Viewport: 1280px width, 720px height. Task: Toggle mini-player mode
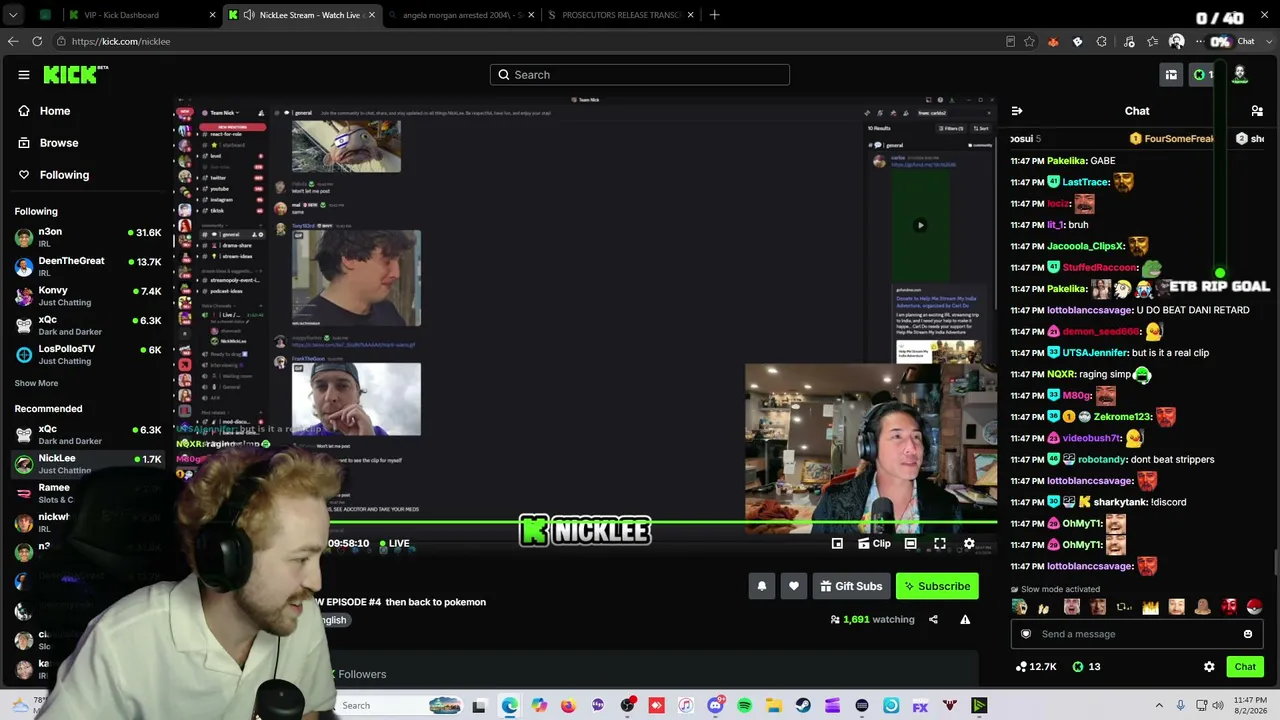click(837, 544)
